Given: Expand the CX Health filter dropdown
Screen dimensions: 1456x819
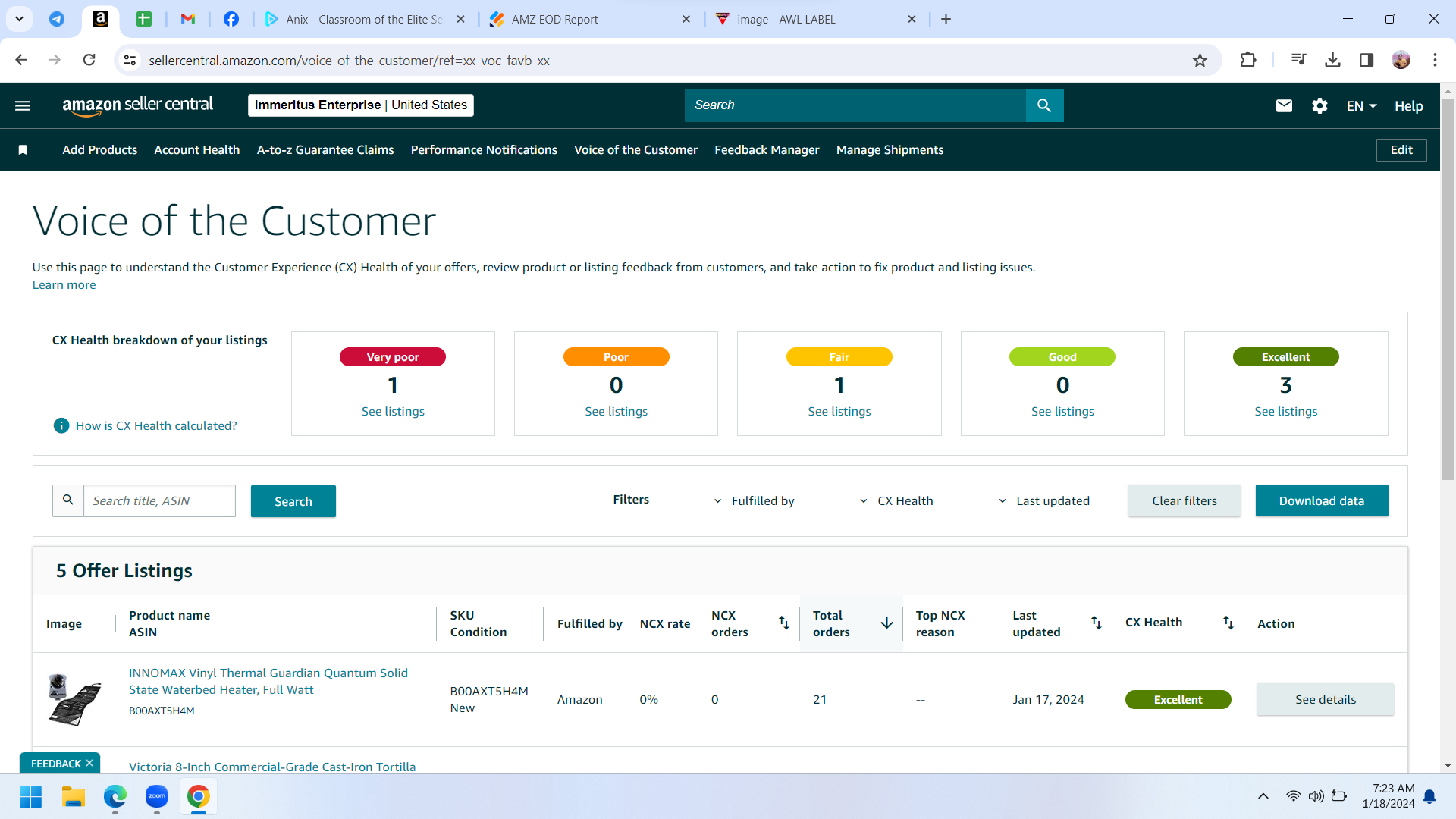Looking at the screenshot, I should tap(896, 501).
